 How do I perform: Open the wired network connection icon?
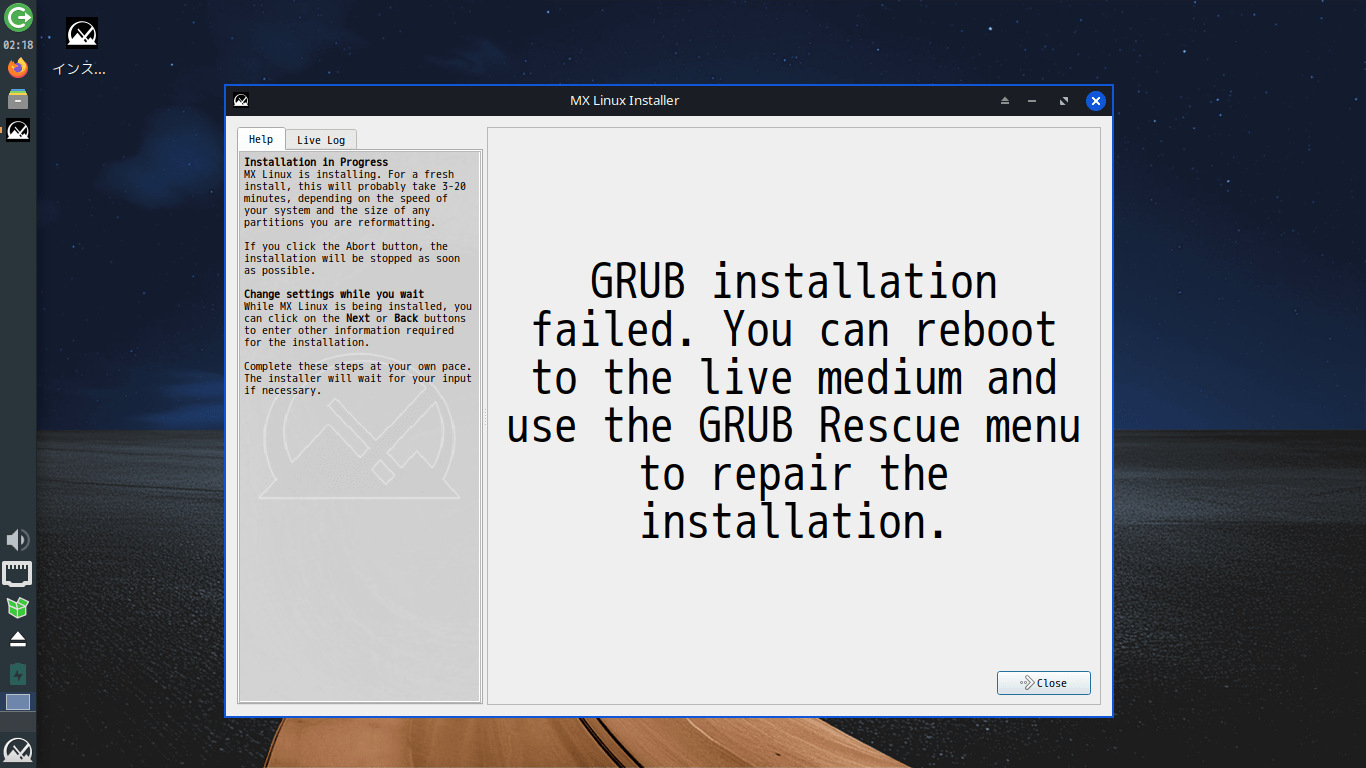click(18, 574)
